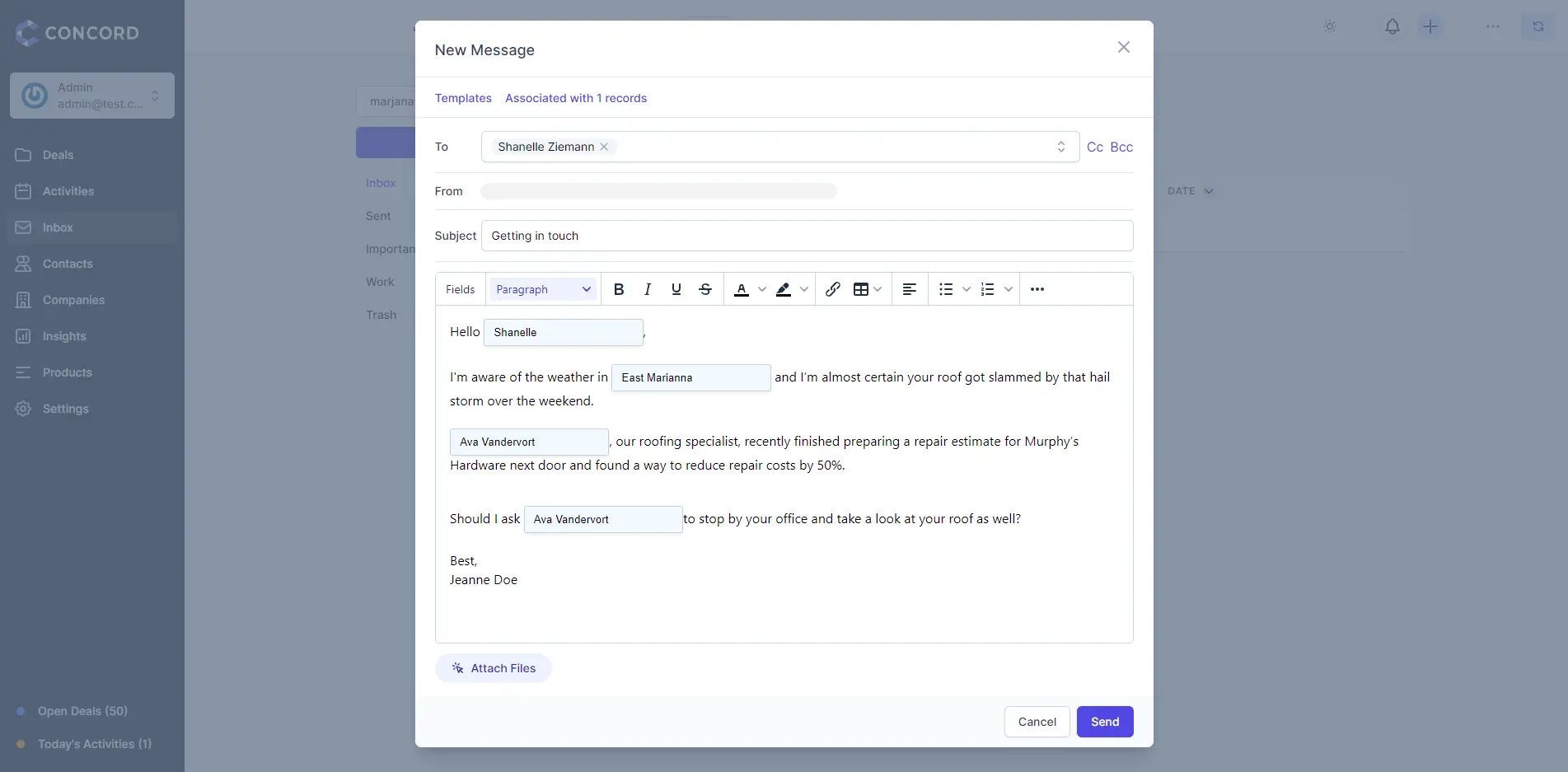Image resolution: width=1568 pixels, height=772 pixels.
Task: Add a Bcc recipient field
Action: 1121,147
